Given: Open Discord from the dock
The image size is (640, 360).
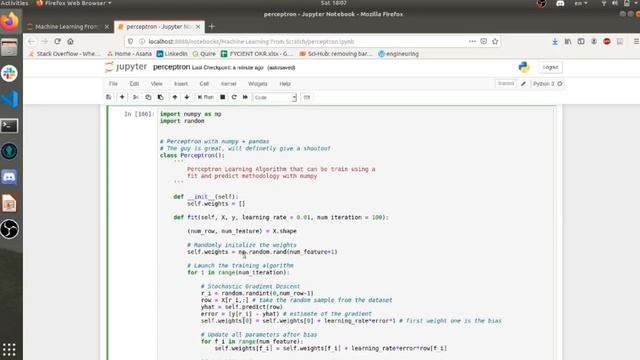Looking at the screenshot, I should coord(9,177).
